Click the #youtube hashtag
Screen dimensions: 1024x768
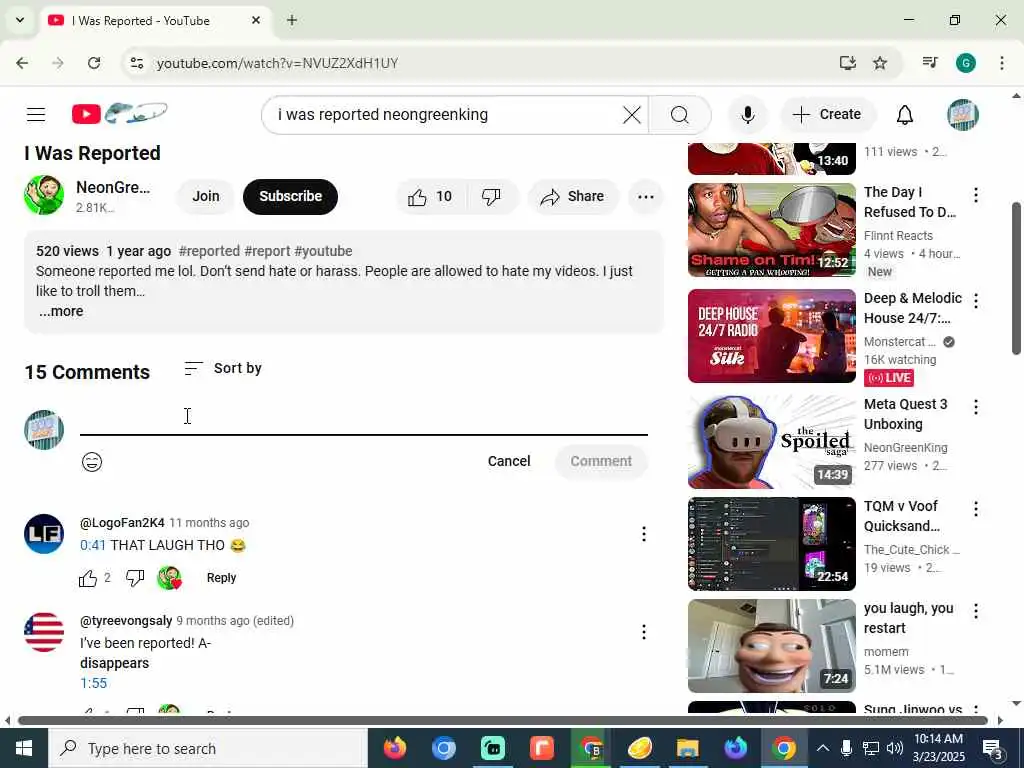coord(323,251)
